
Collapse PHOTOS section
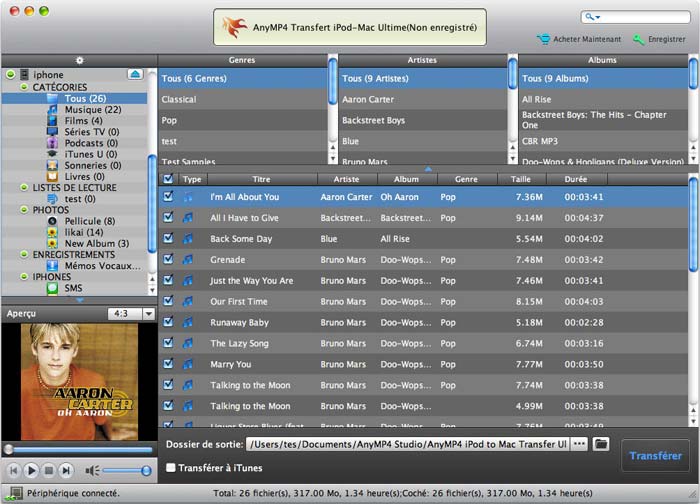pos(24,209)
